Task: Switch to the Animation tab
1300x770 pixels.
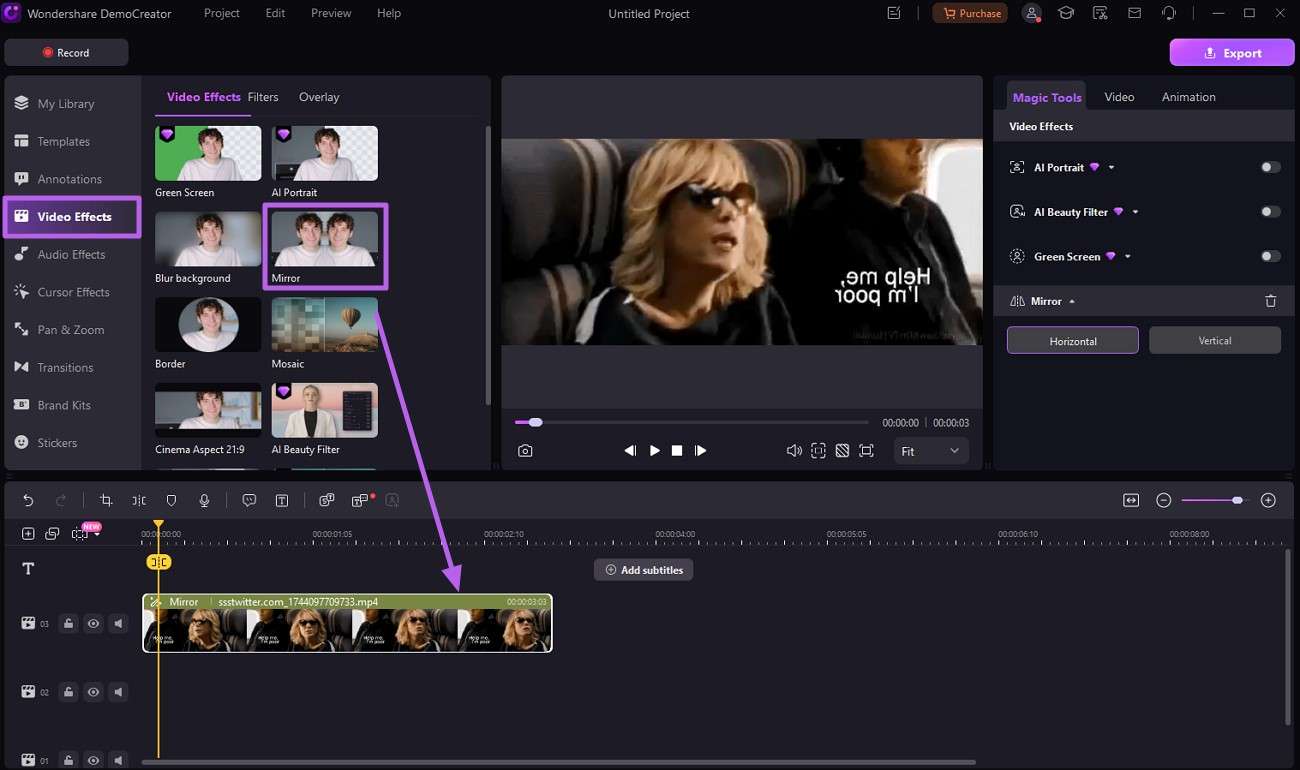Action: coord(1189,97)
